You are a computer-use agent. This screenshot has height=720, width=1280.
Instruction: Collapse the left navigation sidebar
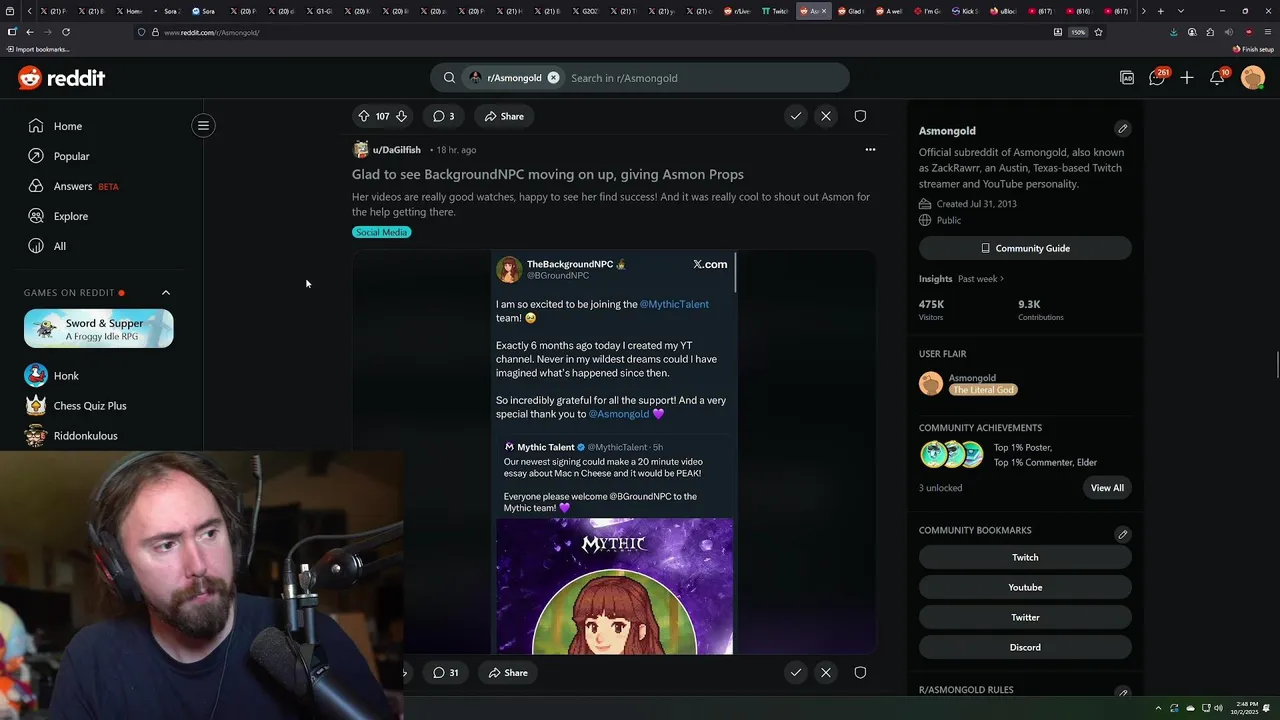203,125
